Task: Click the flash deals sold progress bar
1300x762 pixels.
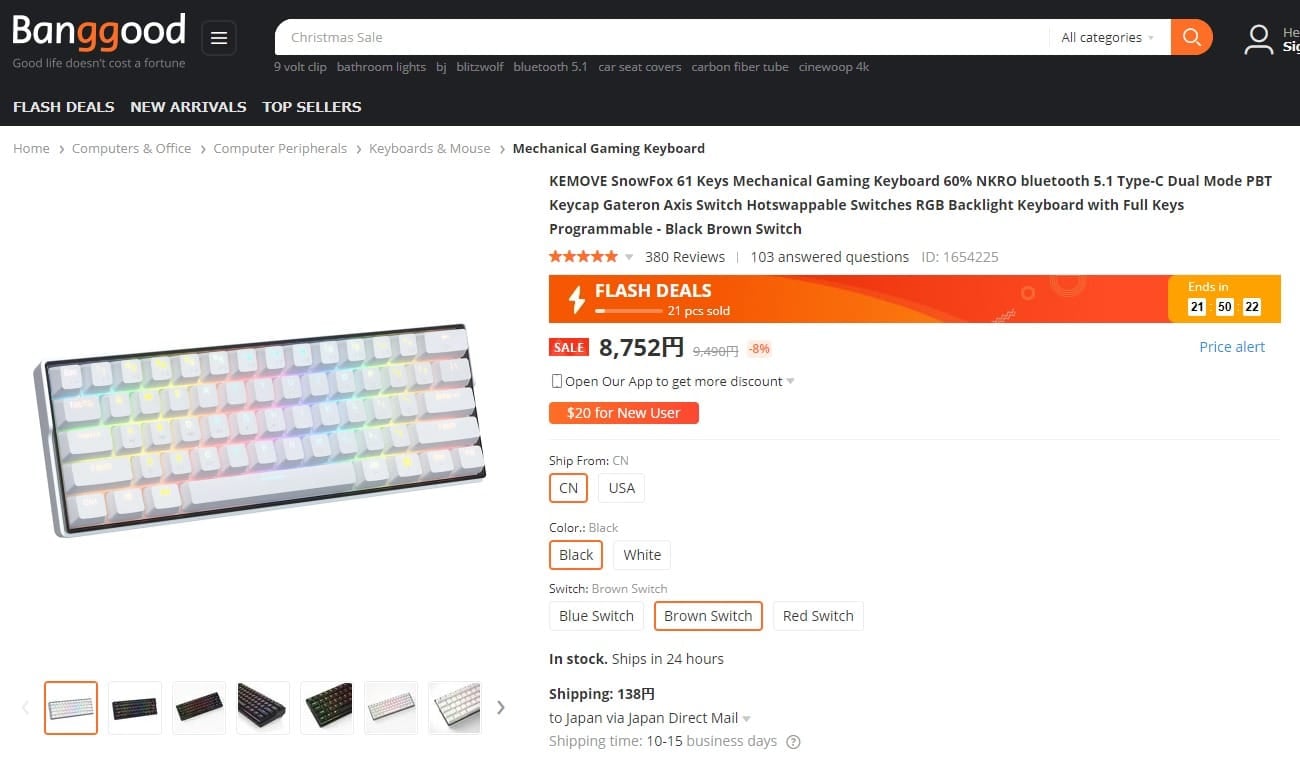Action: pyautogui.click(x=628, y=311)
